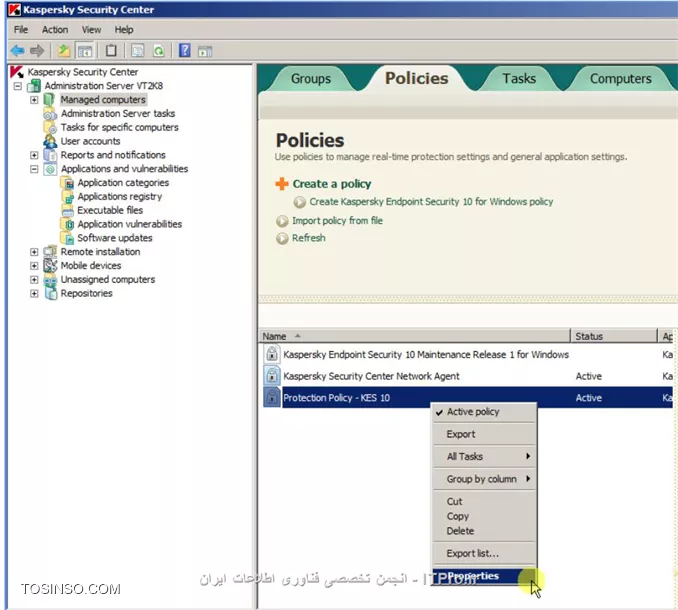Click Import policy from file link
The height and width of the screenshot is (610, 678).
pos(337,220)
